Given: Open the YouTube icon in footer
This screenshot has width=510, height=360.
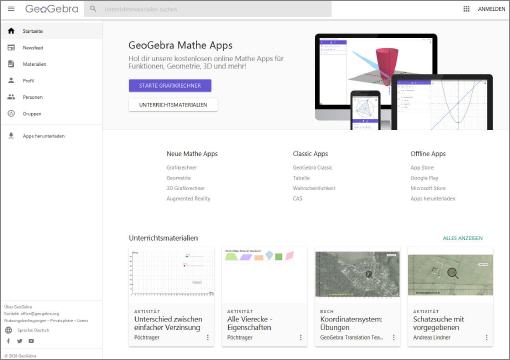Looking at the screenshot, I should (31, 341).
